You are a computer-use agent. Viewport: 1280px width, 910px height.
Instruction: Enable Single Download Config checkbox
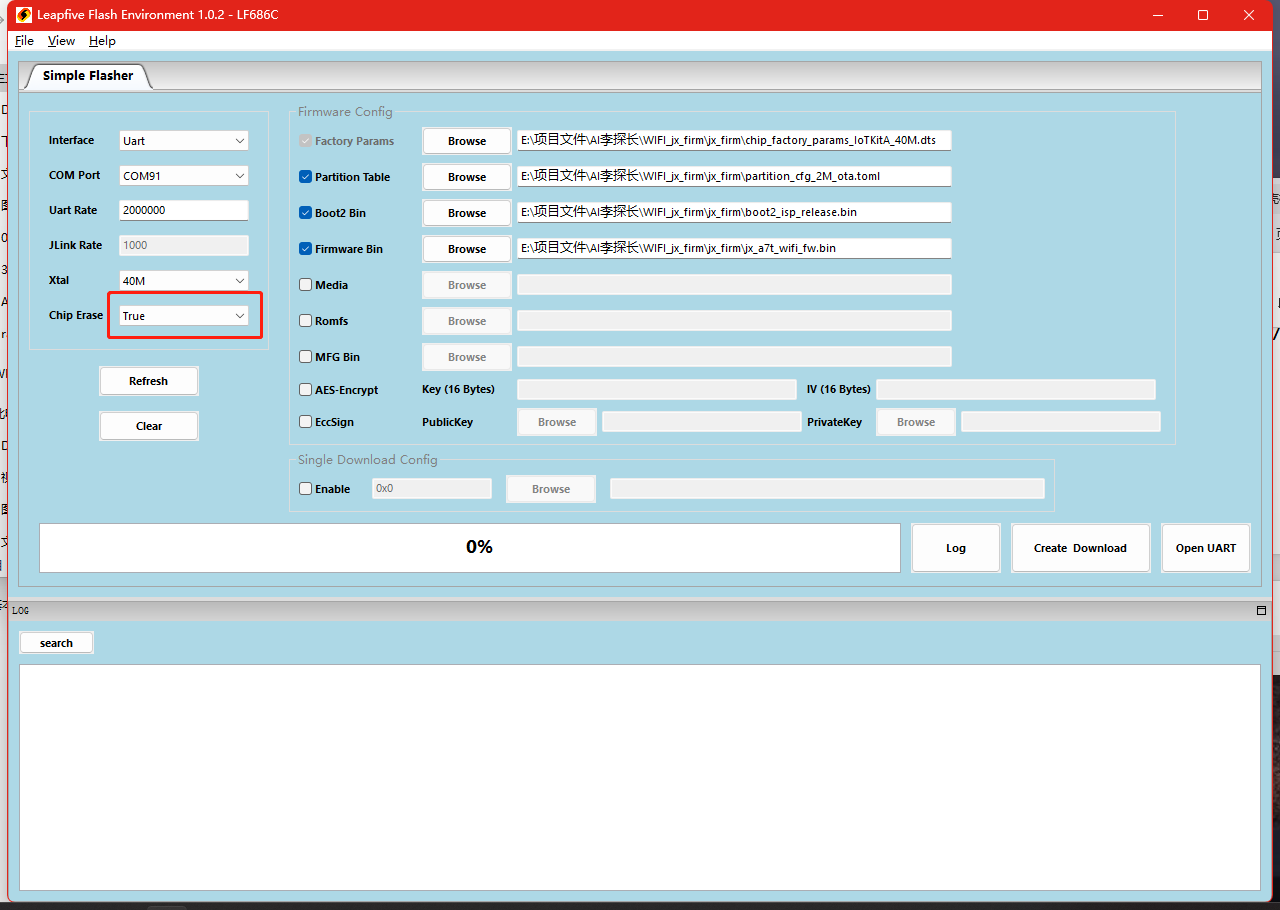306,489
